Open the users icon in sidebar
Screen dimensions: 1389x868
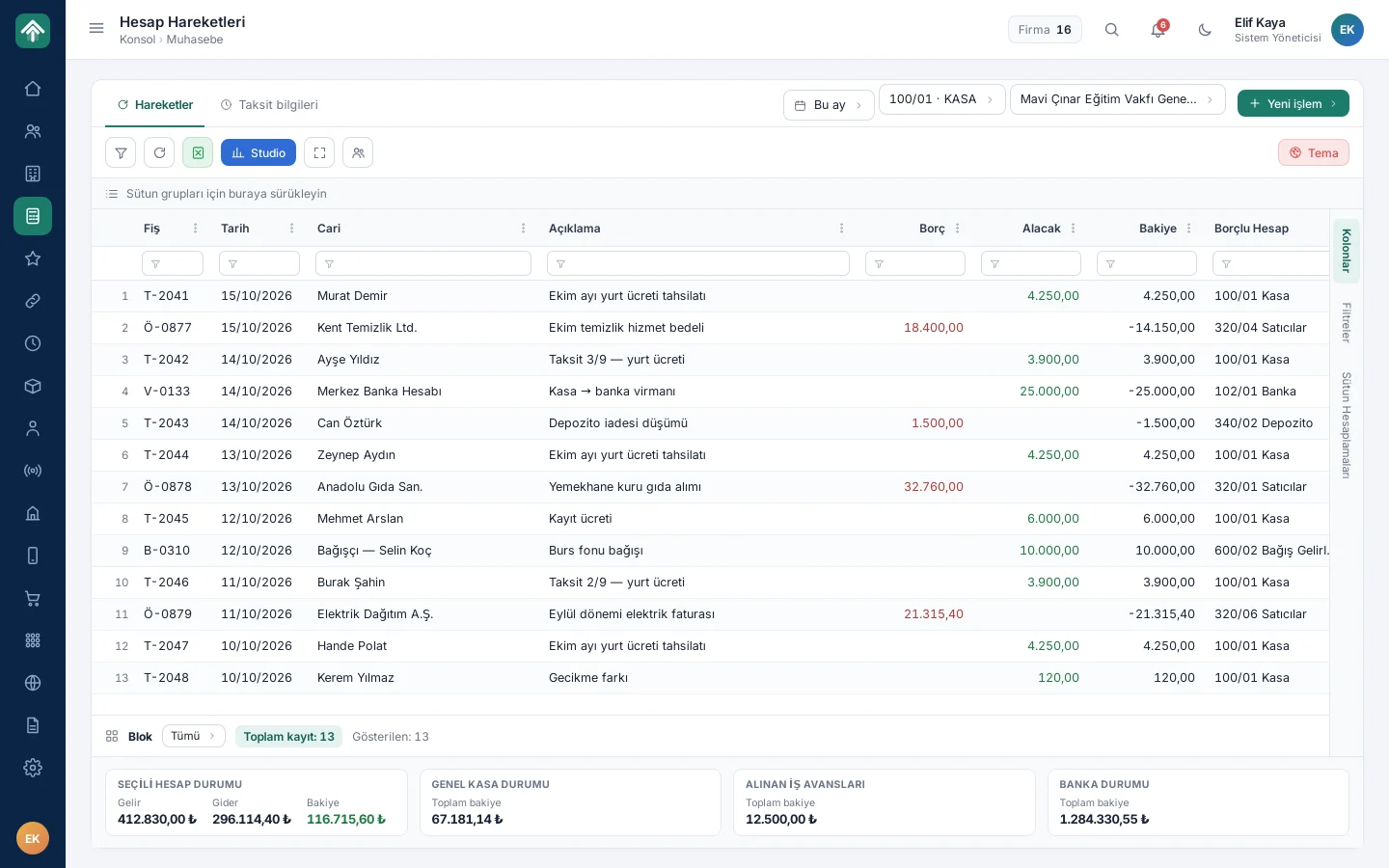(x=33, y=131)
